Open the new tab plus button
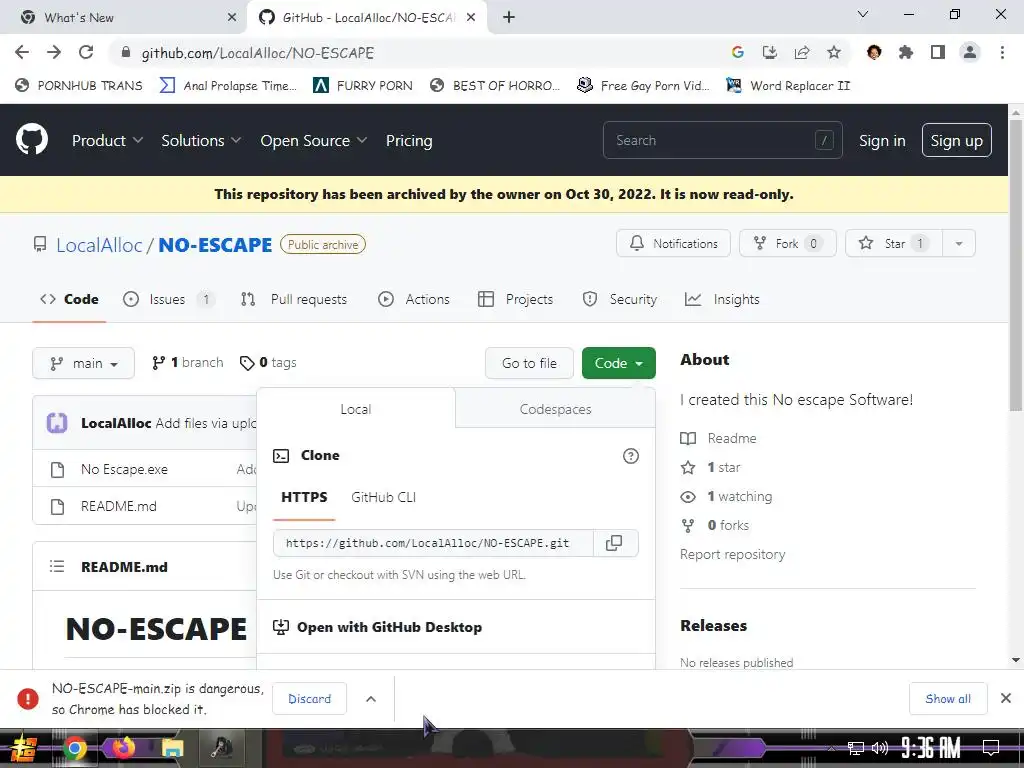 [509, 18]
